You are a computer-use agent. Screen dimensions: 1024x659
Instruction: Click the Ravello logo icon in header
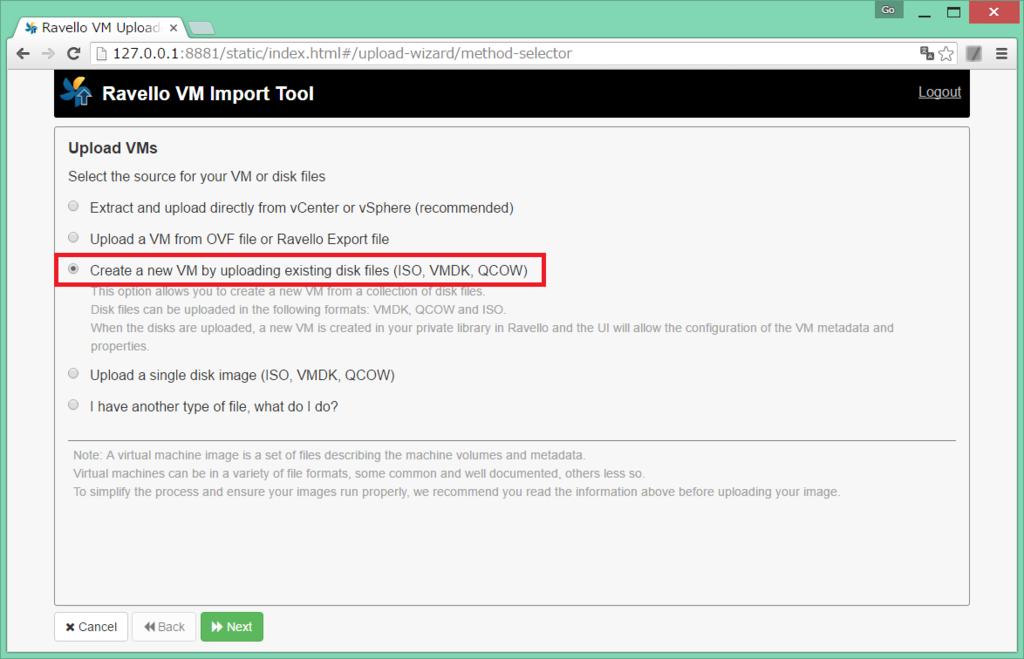(77, 92)
